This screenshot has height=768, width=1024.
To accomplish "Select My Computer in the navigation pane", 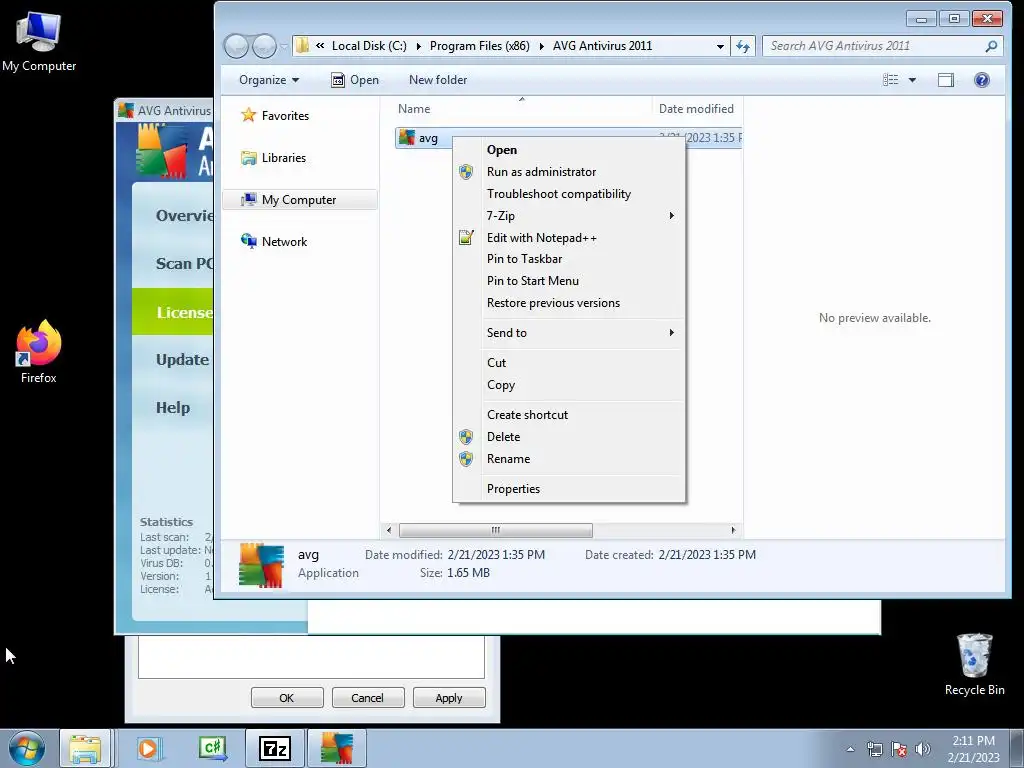I will (x=299, y=200).
